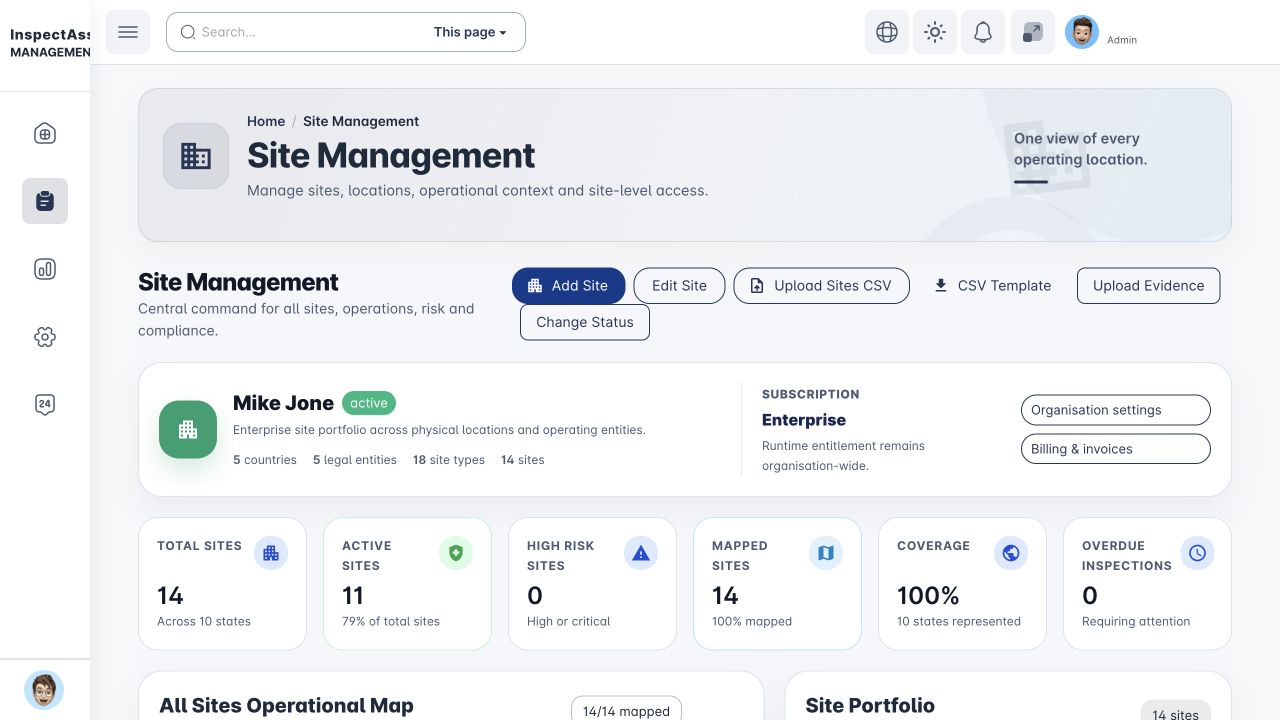1280x720 pixels.
Task: Open Organisation settings
Action: point(1115,410)
